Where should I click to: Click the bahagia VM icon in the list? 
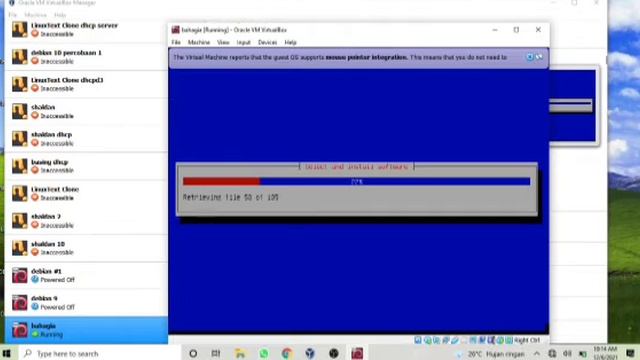tap(19, 330)
